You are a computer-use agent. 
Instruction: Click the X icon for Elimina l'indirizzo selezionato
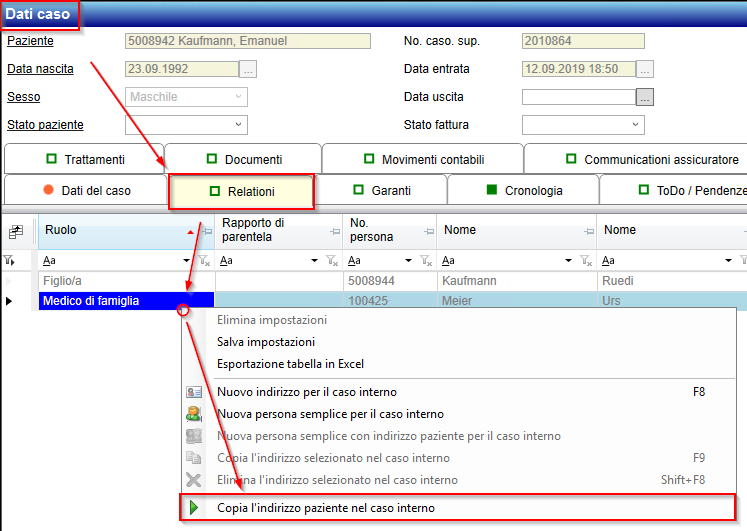coord(194,480)
